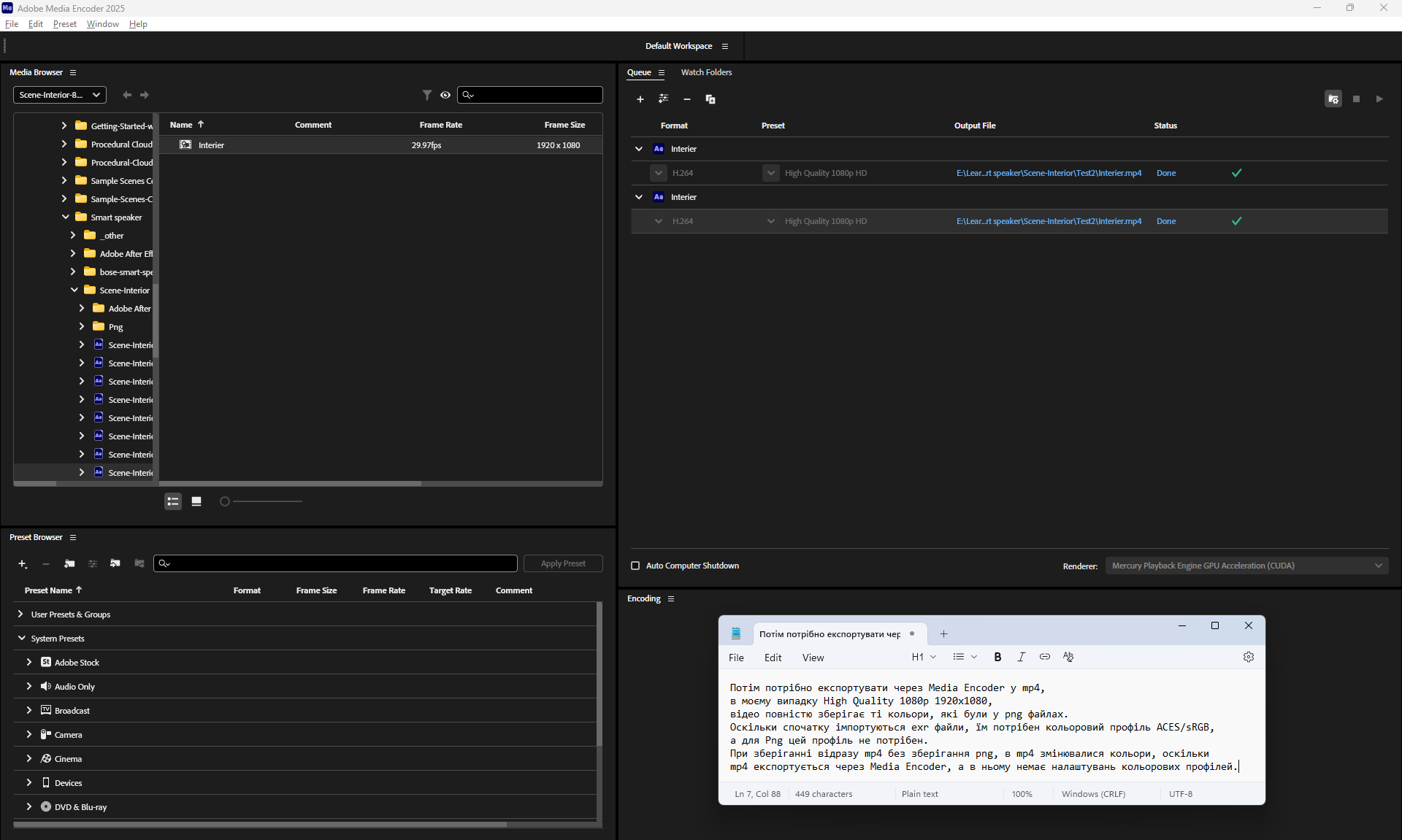Switch Media Browser to thumbnail view
Screen dimensions: 1402x840
(x=196, y=501)
